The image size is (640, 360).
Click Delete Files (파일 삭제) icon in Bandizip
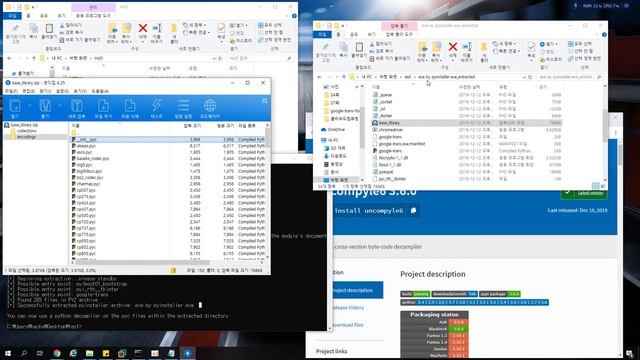click(130, 106)
